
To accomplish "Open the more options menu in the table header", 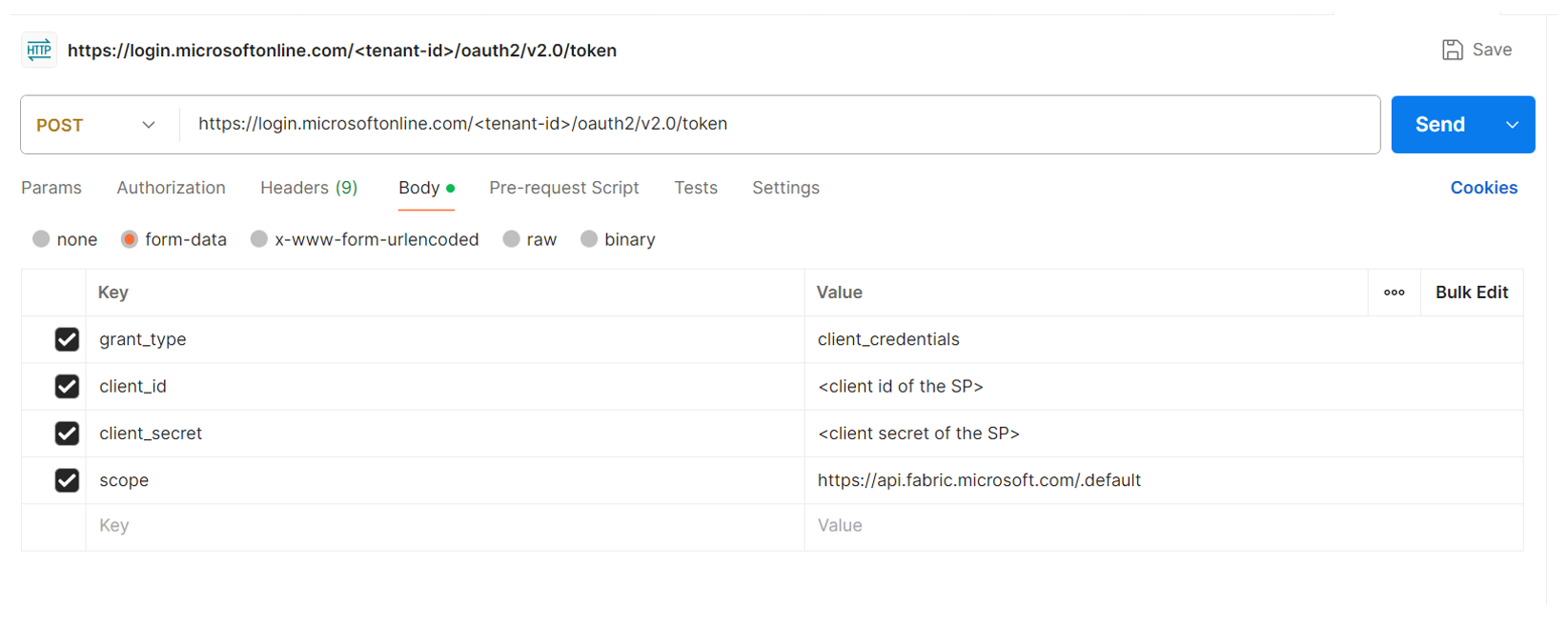I will (1395, 293).
